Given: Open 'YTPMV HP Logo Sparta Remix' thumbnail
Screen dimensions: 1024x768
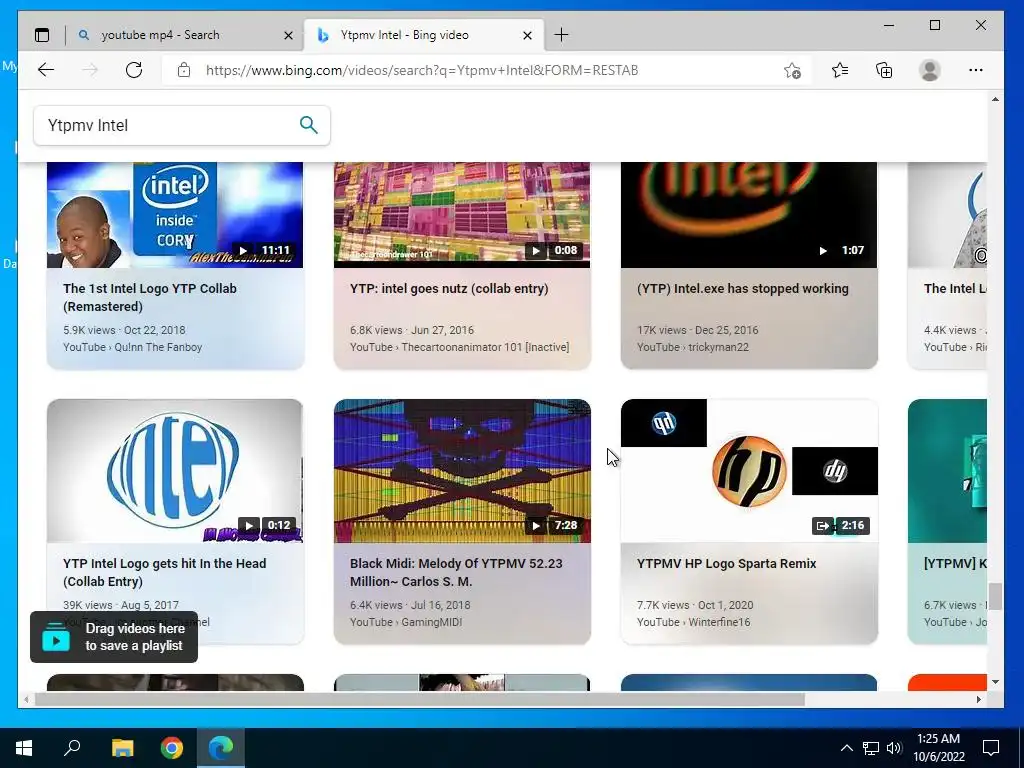Looking at the screenshot, I should (x=748, y=471).
